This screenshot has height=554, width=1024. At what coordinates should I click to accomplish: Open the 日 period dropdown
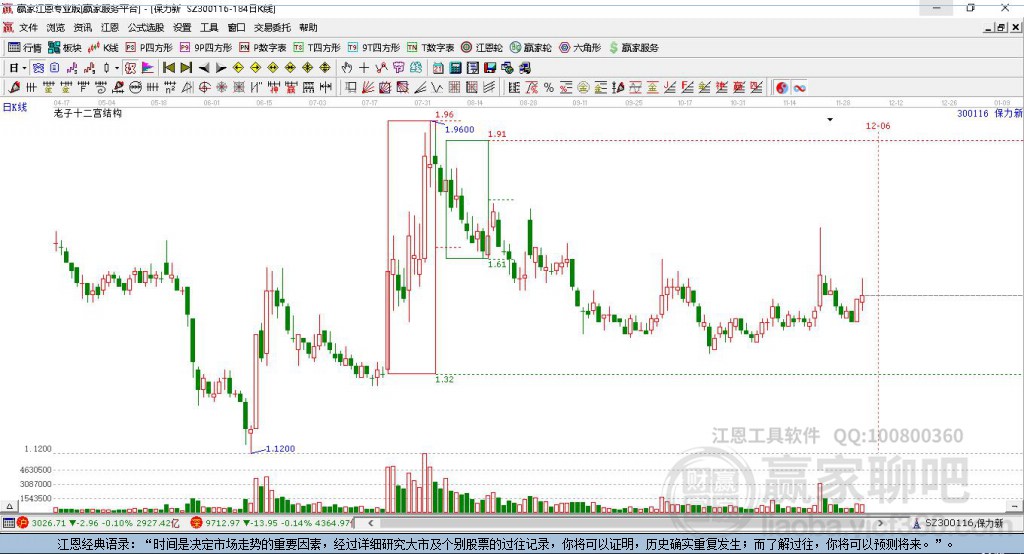(x=18, y=68)
